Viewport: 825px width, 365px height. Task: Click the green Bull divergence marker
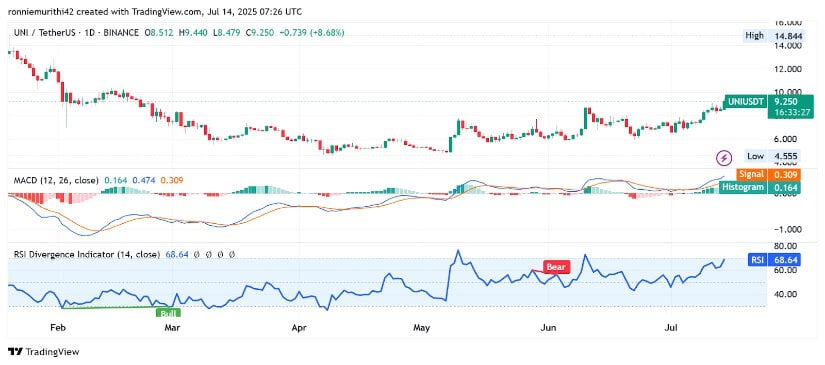168,313
